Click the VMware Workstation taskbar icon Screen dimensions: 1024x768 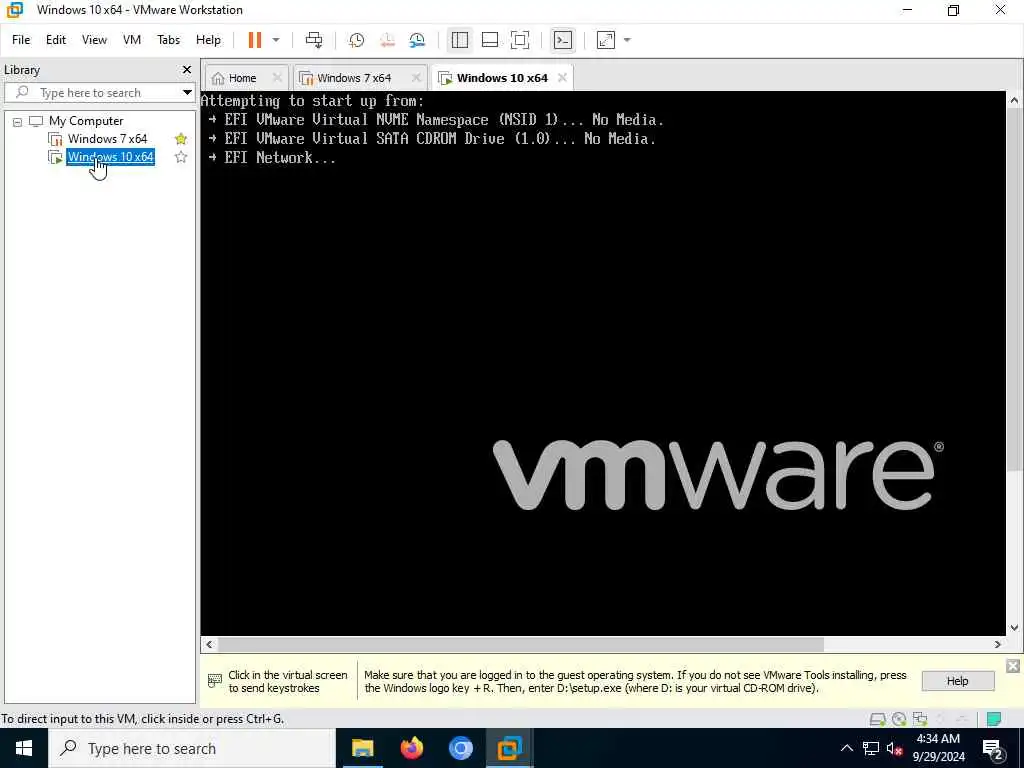[x=509, y=748]
